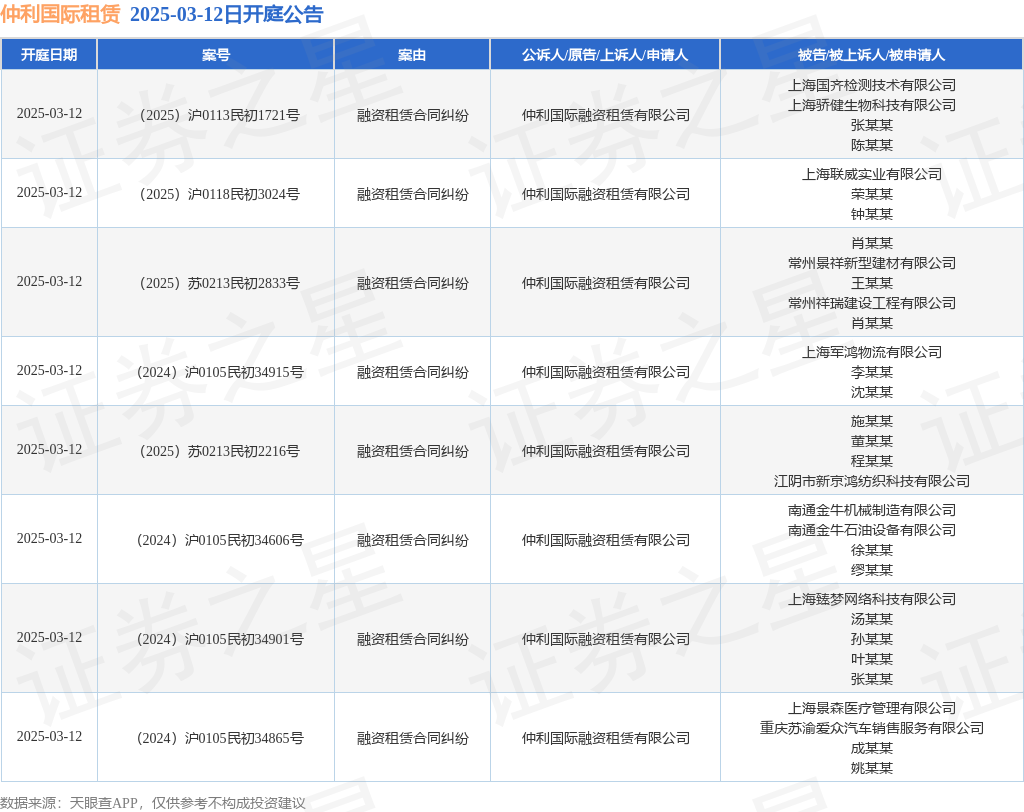Click defendant 钟某某
The image size is (1024, 812).
coord(872,214)
